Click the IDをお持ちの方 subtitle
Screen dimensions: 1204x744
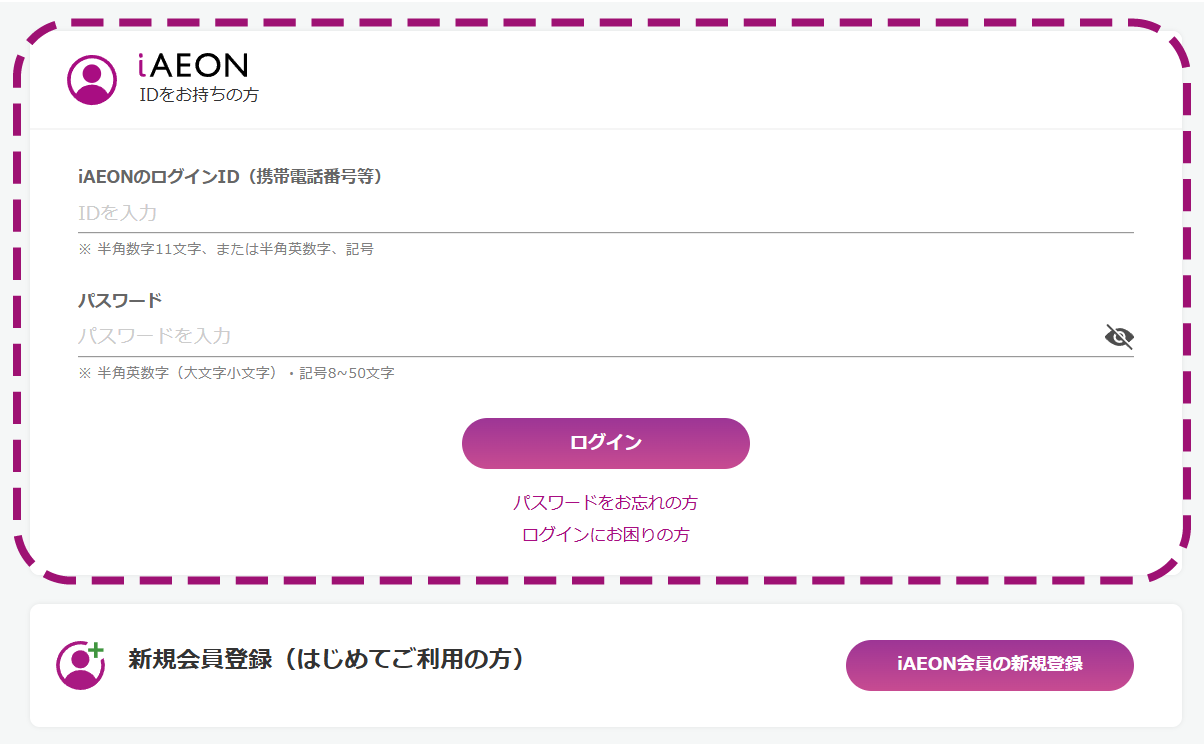coord(199,95)
